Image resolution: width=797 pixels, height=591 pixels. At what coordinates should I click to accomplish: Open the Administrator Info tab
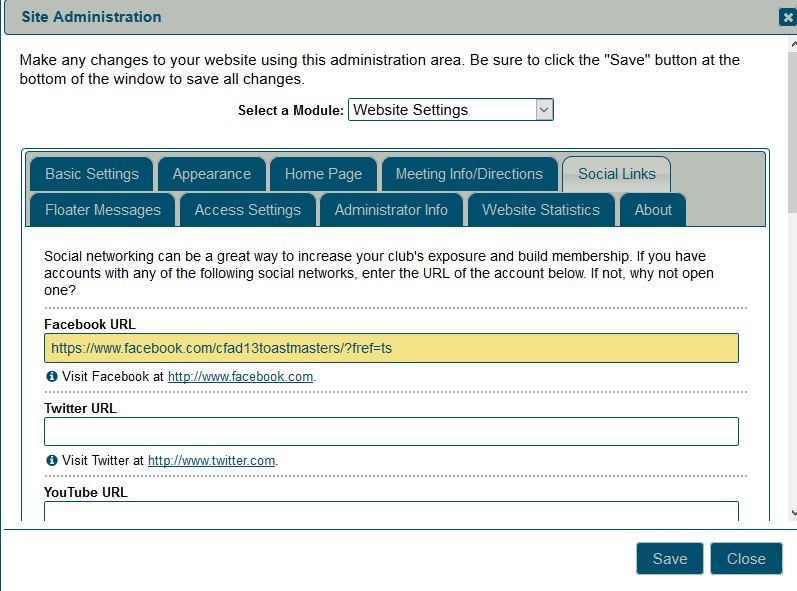click(x=391, y=210)
